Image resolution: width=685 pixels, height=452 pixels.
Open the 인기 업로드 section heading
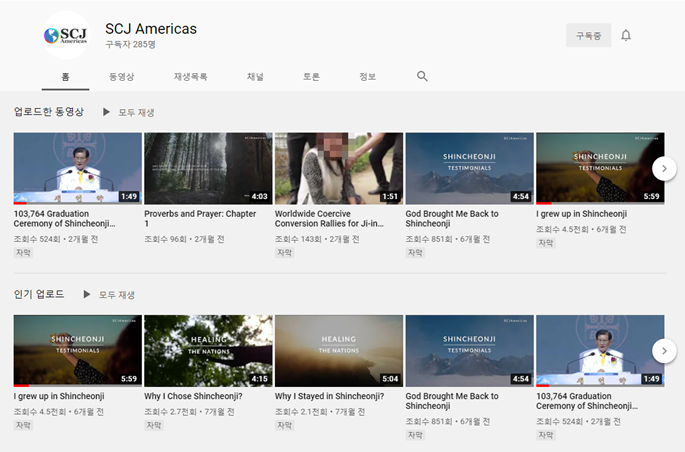[39, 294]
